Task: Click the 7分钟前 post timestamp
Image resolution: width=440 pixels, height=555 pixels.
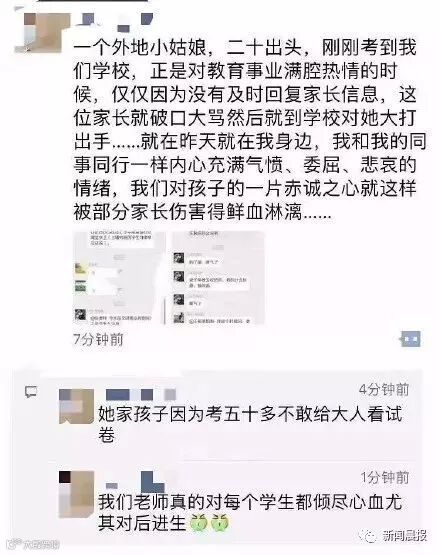Action: coord(98,339)
